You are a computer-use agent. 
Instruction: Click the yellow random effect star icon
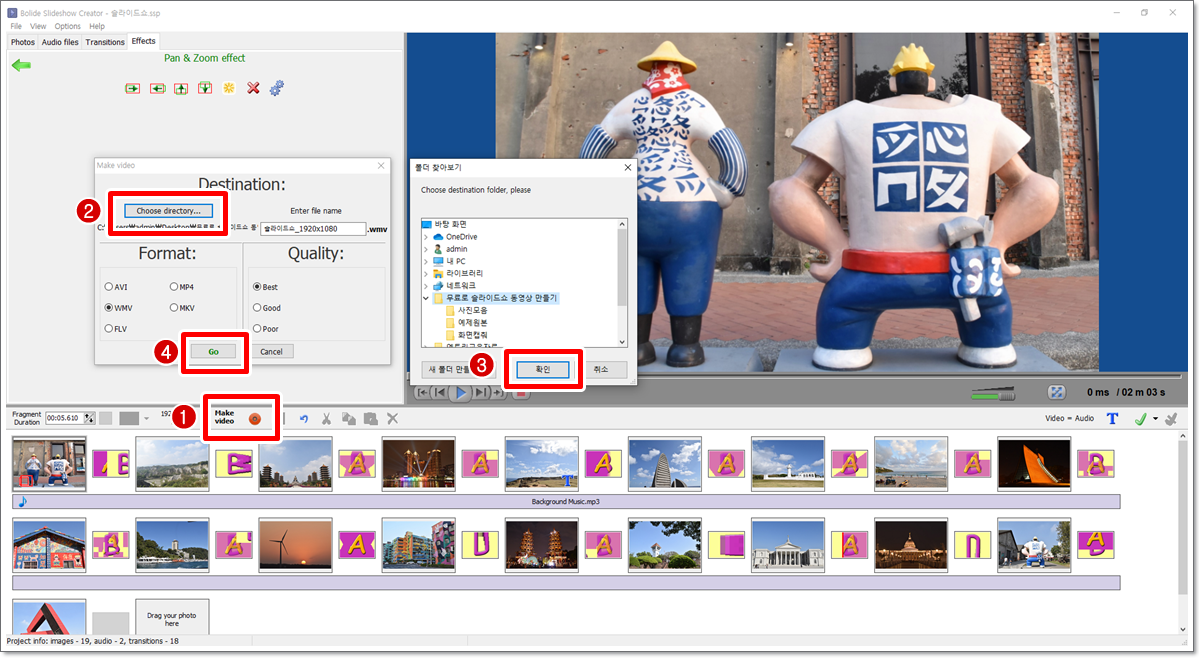tap(229, 88)
